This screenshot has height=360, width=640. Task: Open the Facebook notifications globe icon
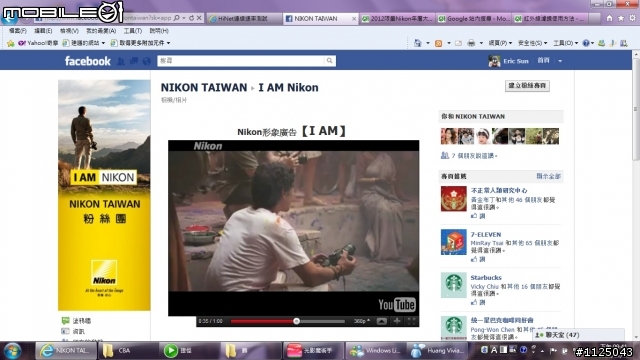click(147, 61)
